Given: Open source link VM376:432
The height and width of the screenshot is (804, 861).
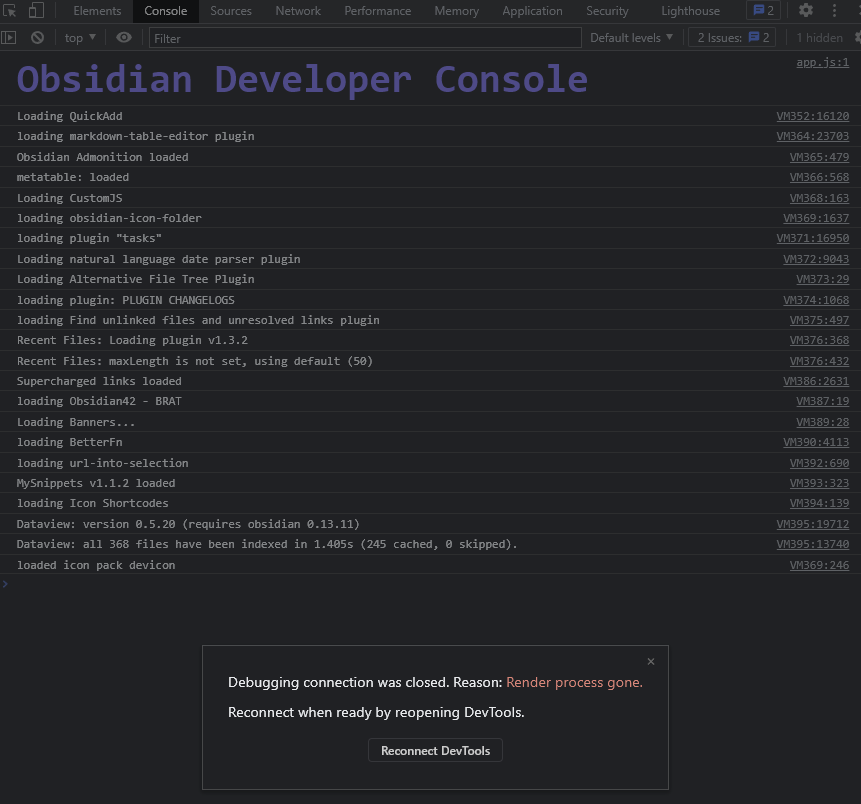Looking at the screenshot, I should (819, 361).
